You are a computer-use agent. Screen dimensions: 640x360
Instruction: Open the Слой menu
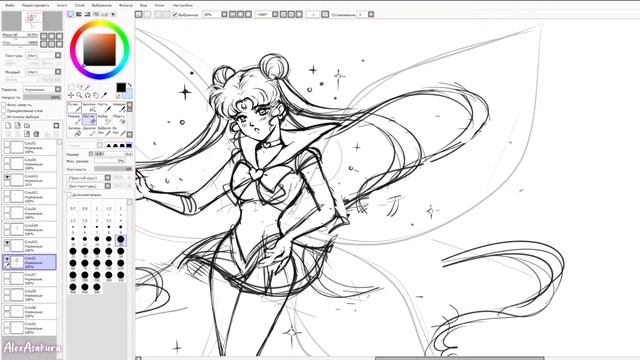point(80,5)
